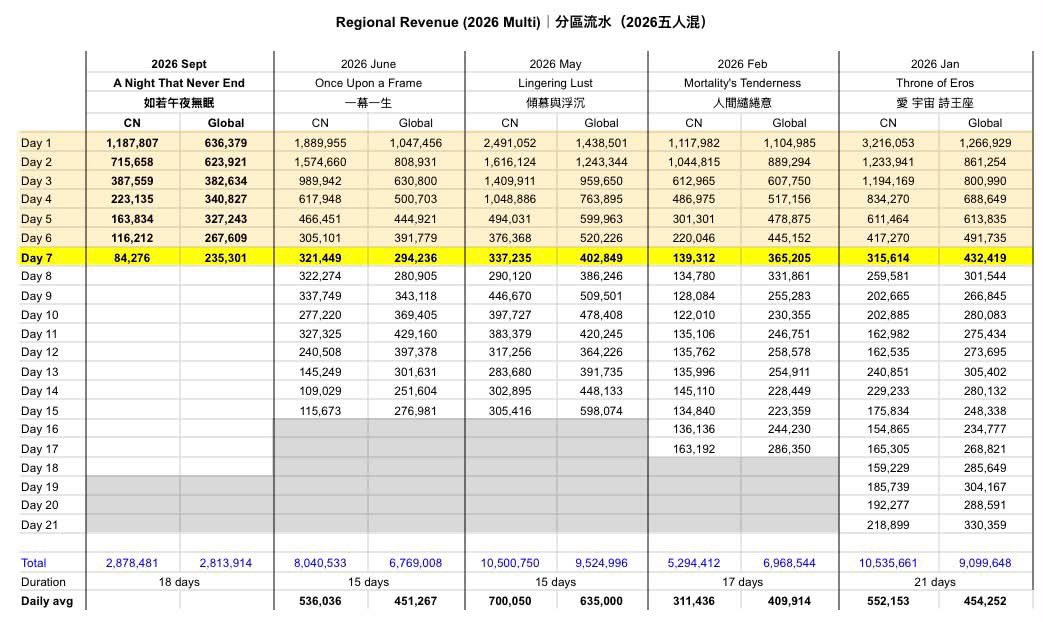Select the Day 7 cell "432,419"
The image size is (1043, 622).
click(x=984, y=258)
